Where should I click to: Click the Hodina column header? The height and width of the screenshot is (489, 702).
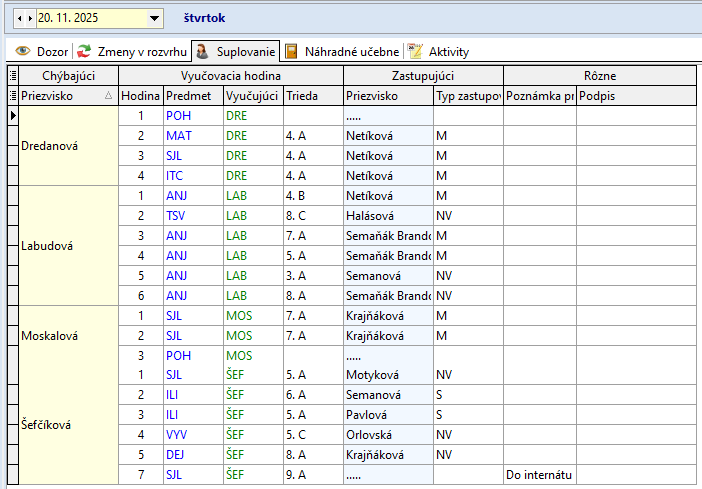point(140,96)
